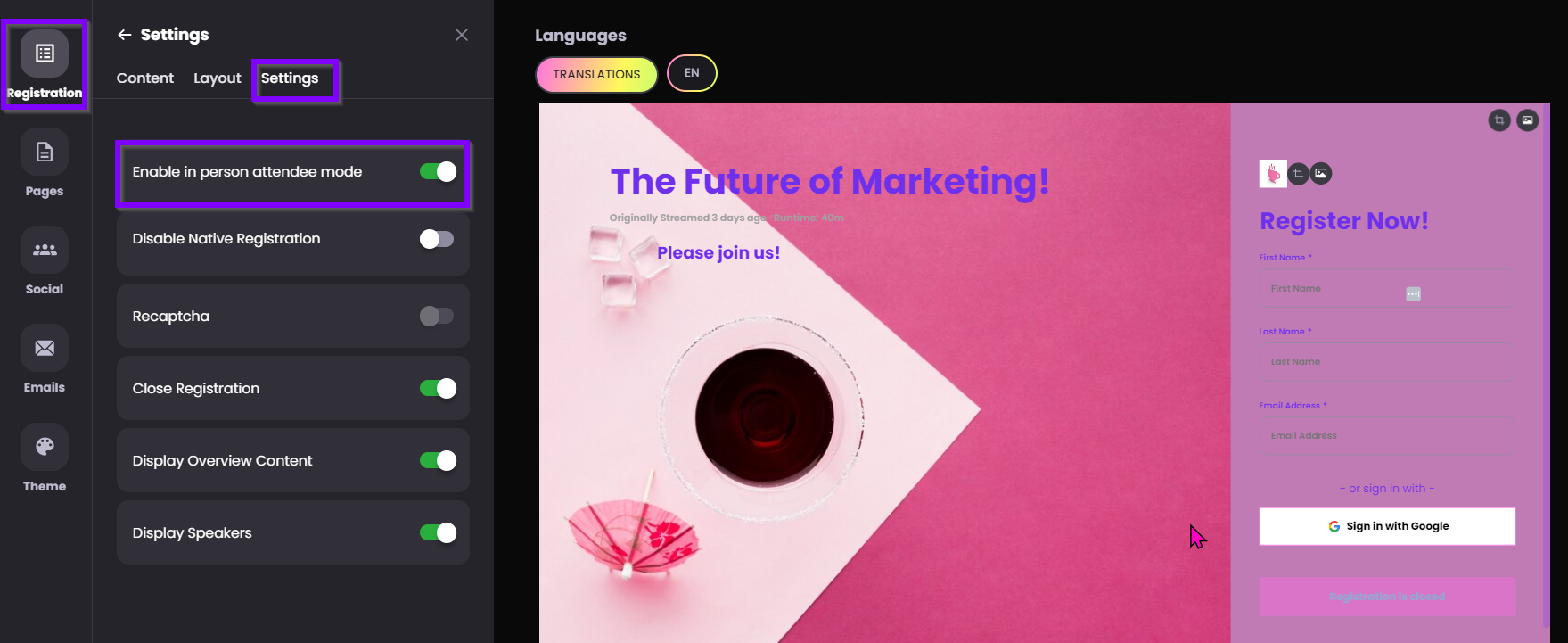
Task: Select the EN language button
Action: point(692,73)
